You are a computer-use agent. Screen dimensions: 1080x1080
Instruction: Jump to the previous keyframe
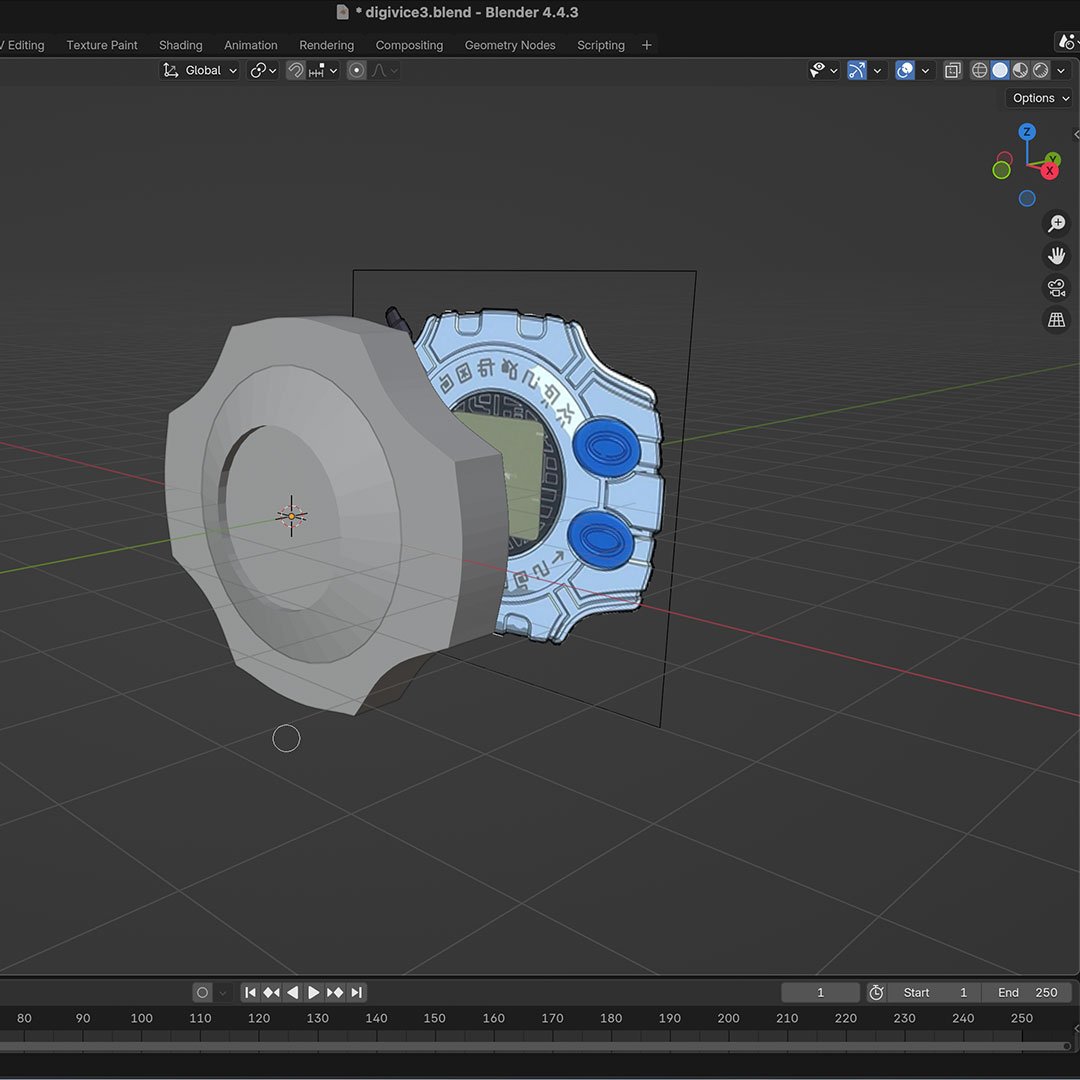pos(271,993)
